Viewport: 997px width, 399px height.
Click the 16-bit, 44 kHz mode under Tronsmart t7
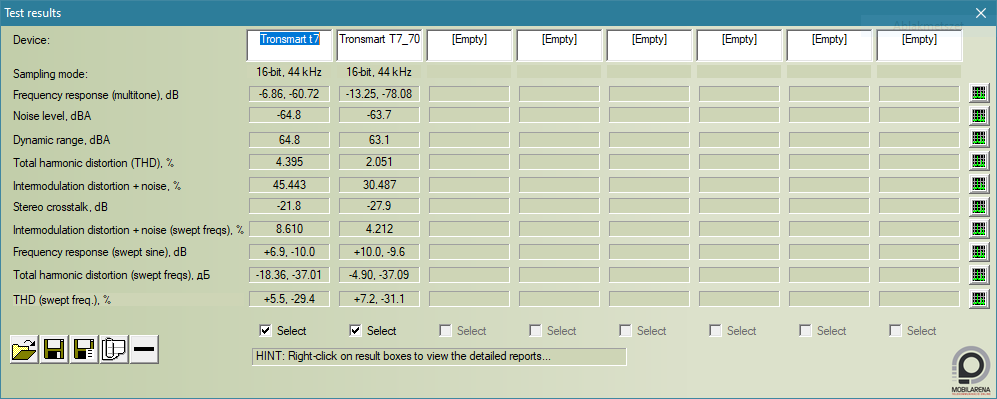(x=289, y=72)
